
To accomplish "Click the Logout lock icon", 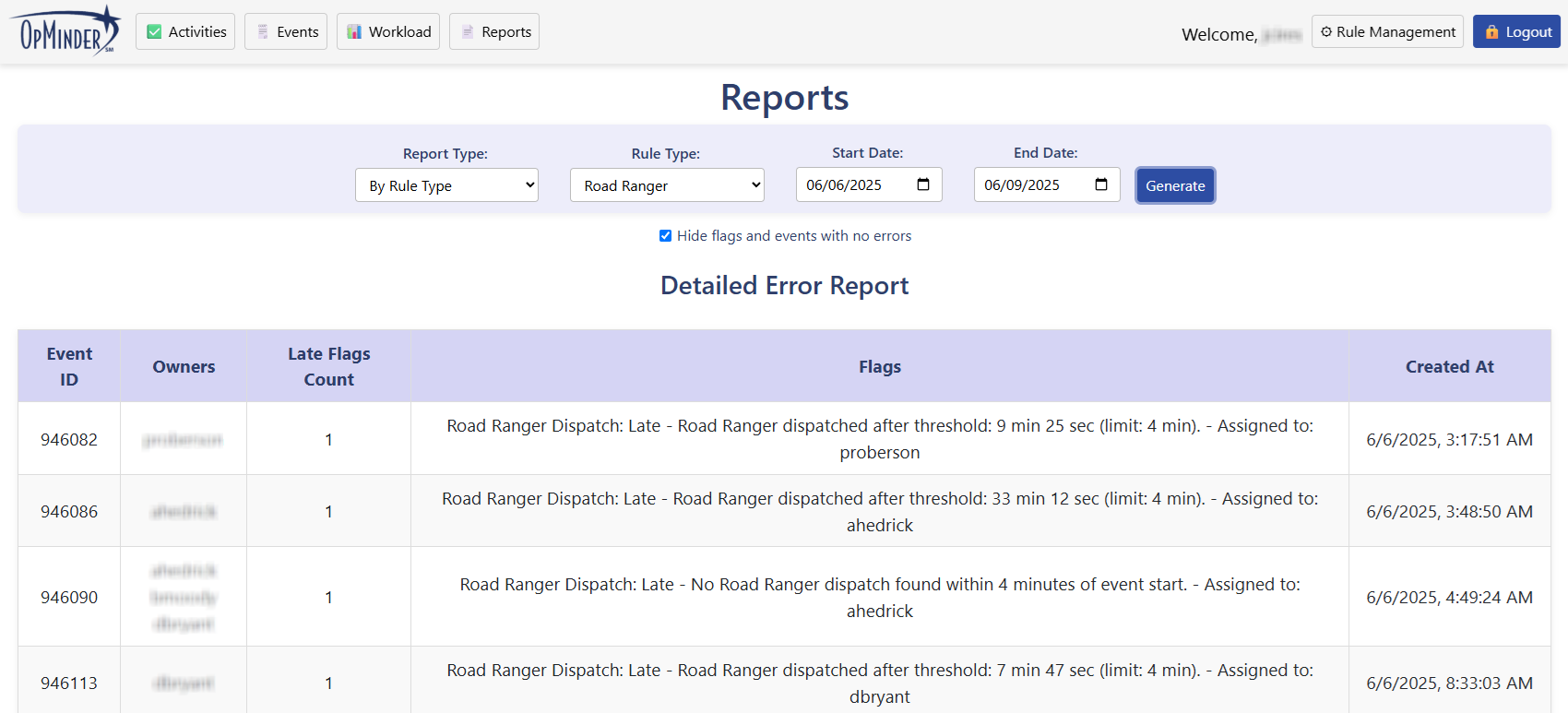I will [x=1491, y=32].
